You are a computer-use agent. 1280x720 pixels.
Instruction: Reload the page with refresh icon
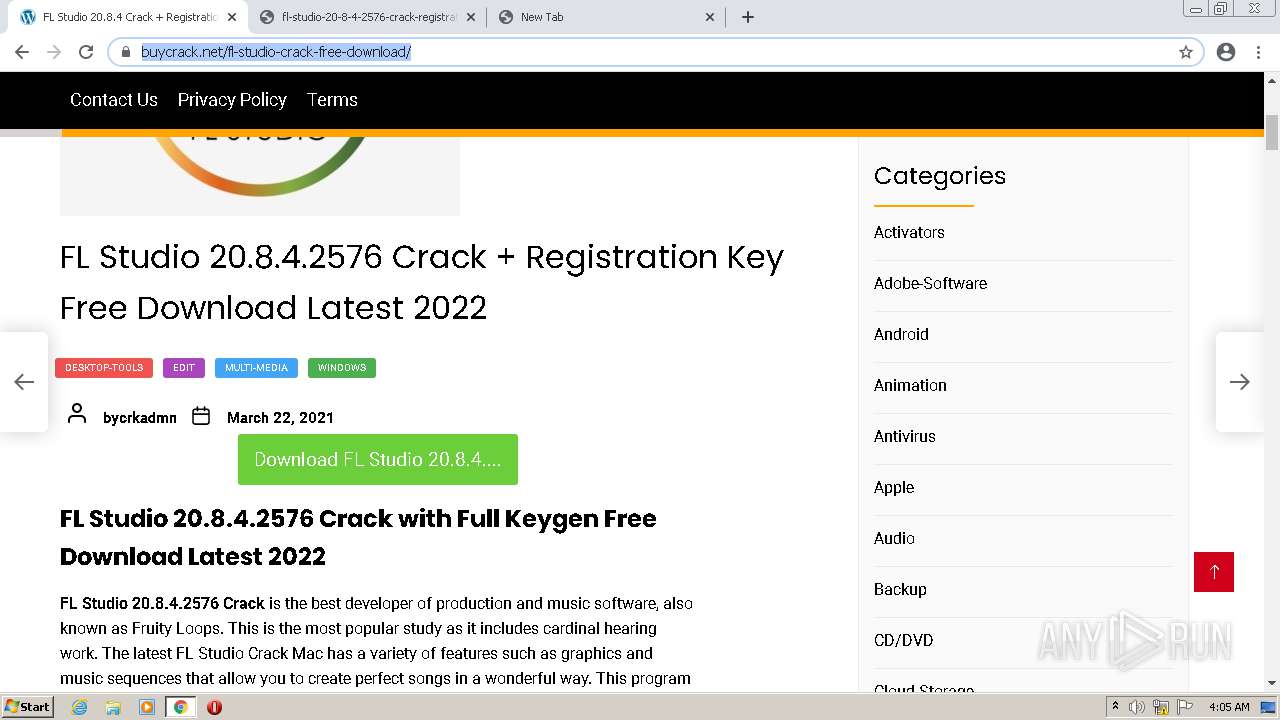click(x=86, y=52)
